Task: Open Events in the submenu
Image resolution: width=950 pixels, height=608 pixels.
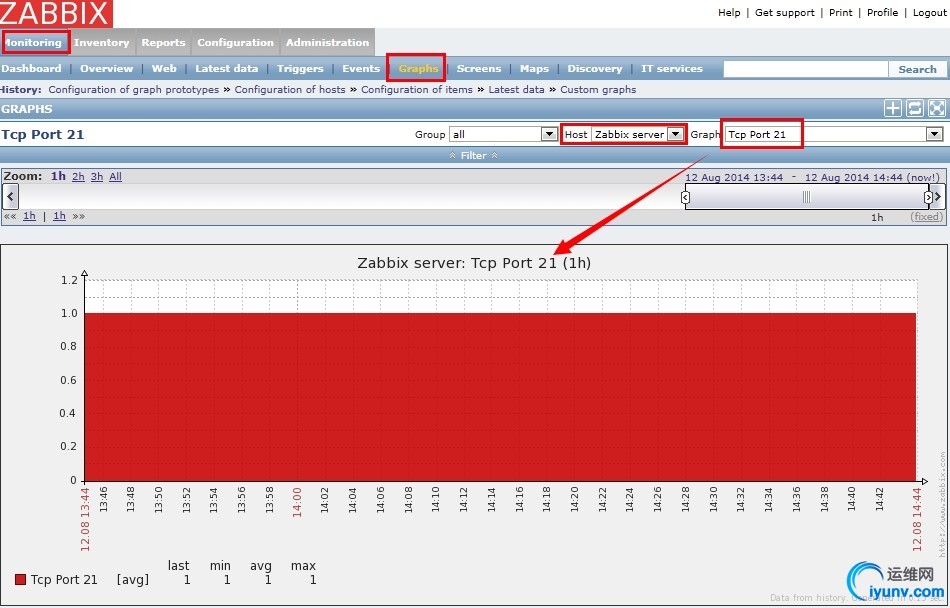Action: pyautogui.click(x=361, y=68)
